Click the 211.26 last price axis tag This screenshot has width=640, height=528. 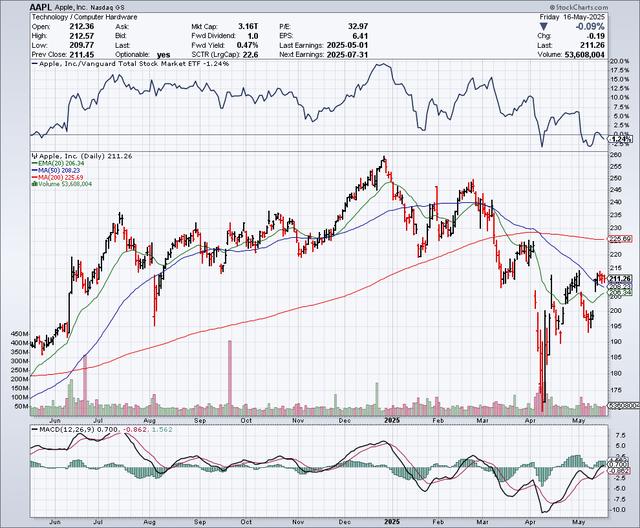pos(620,279)
